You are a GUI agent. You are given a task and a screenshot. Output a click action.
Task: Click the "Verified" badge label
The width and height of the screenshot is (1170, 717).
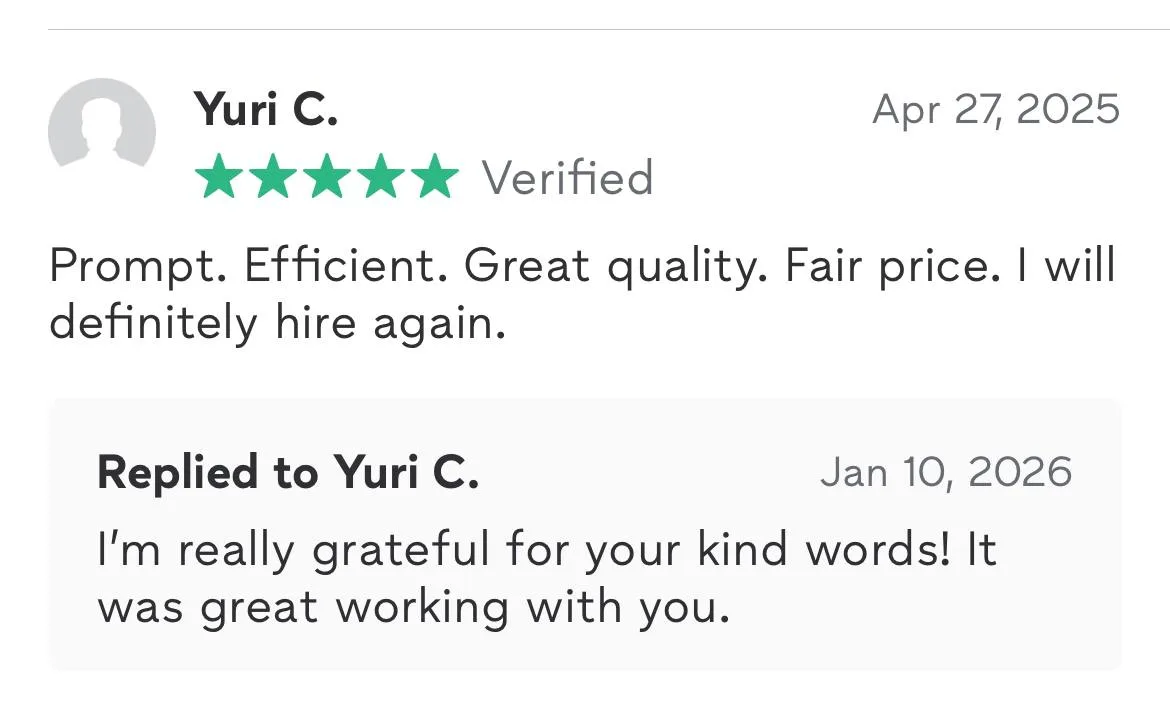click(568, 178)
